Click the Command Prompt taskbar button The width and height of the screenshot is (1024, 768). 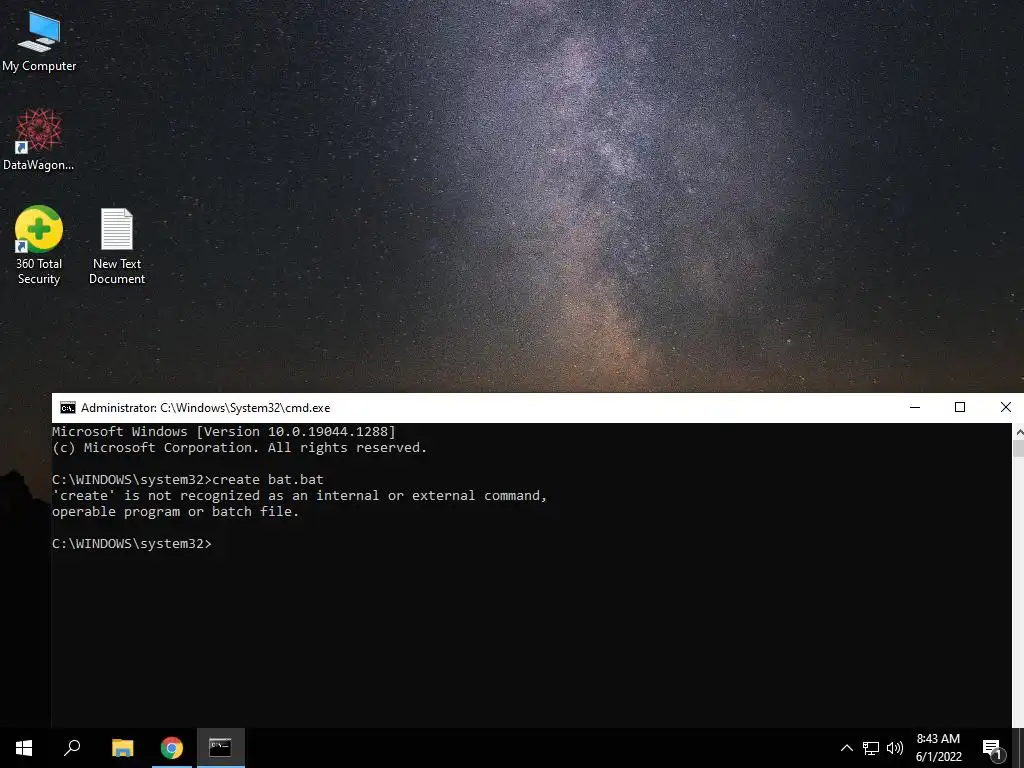click(220, 748)
